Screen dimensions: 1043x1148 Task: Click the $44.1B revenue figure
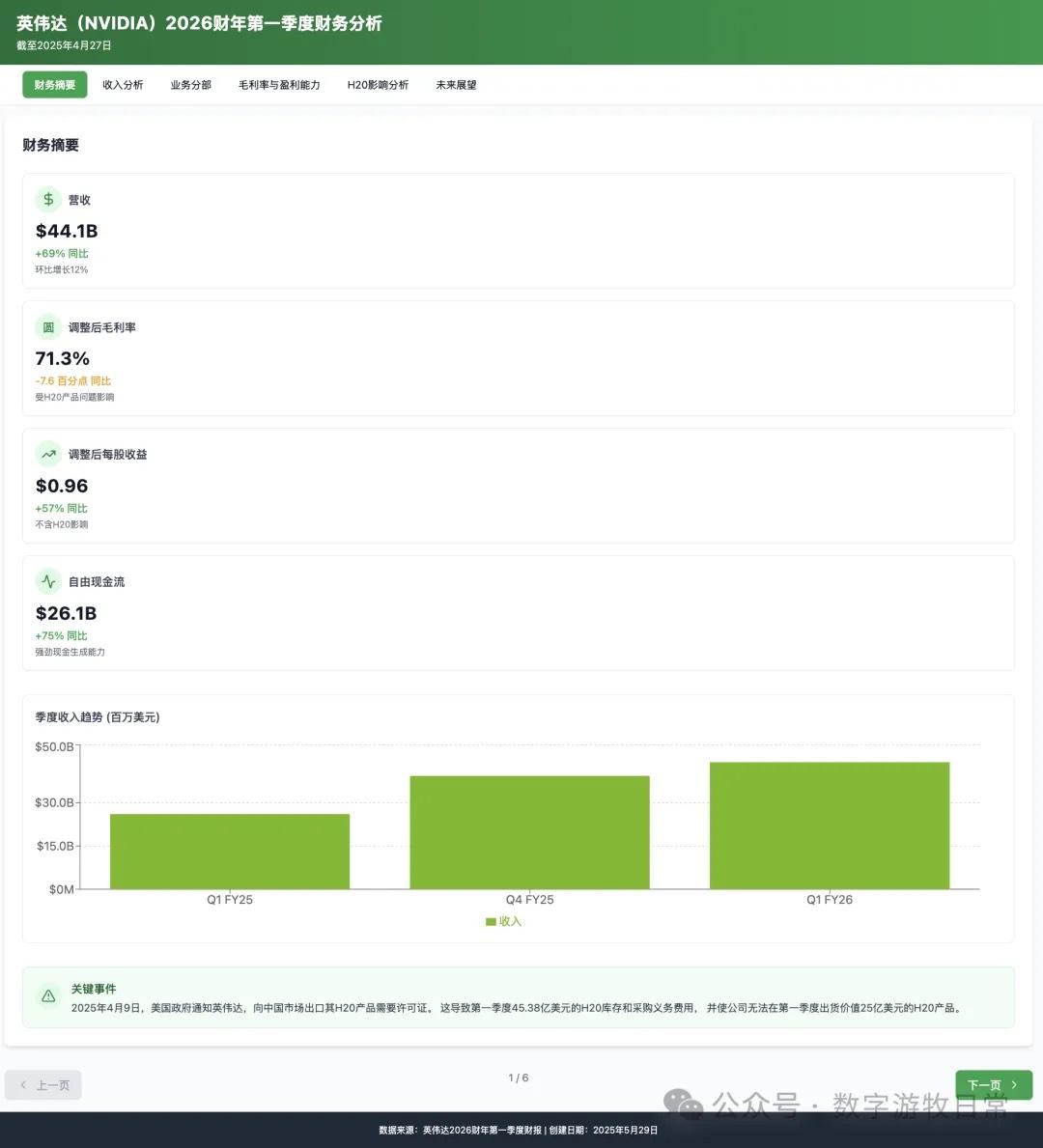[x=67, y=231]
